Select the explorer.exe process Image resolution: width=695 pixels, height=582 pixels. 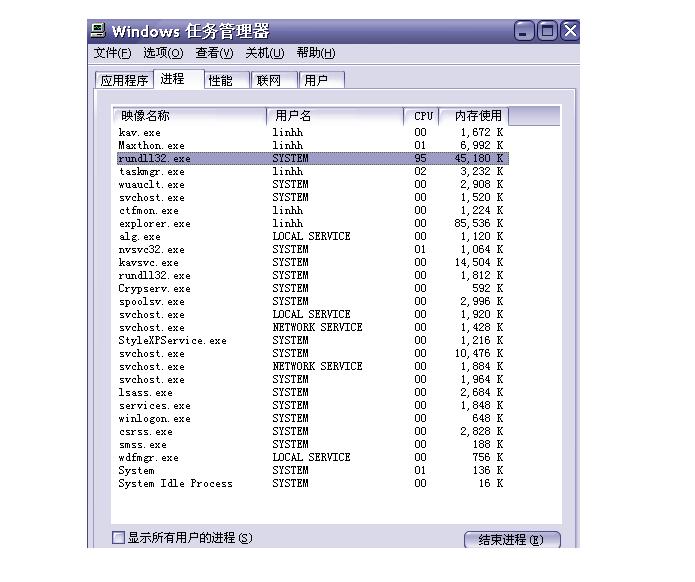click(x=313, y=223)
